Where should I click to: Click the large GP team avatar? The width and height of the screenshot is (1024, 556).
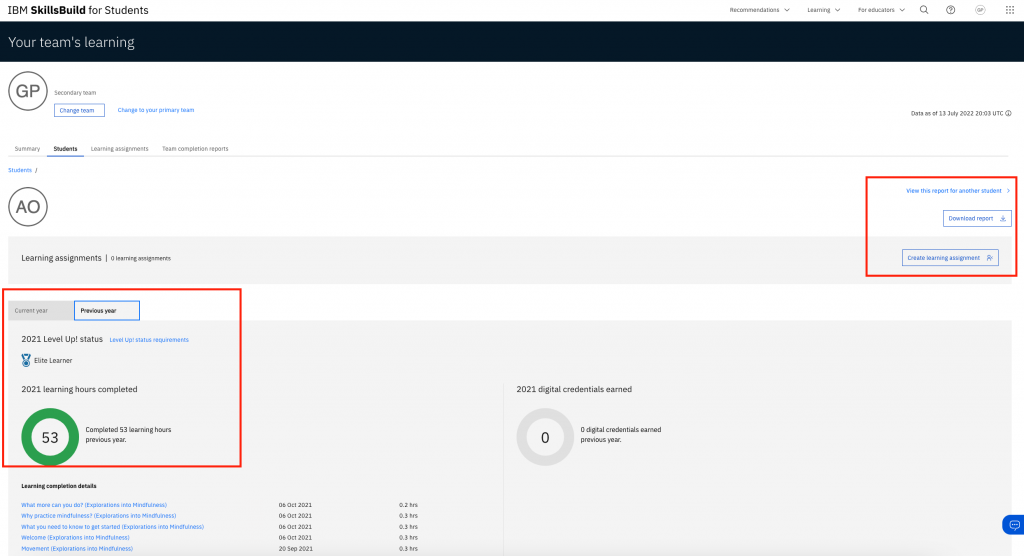[x=28, y=91]
